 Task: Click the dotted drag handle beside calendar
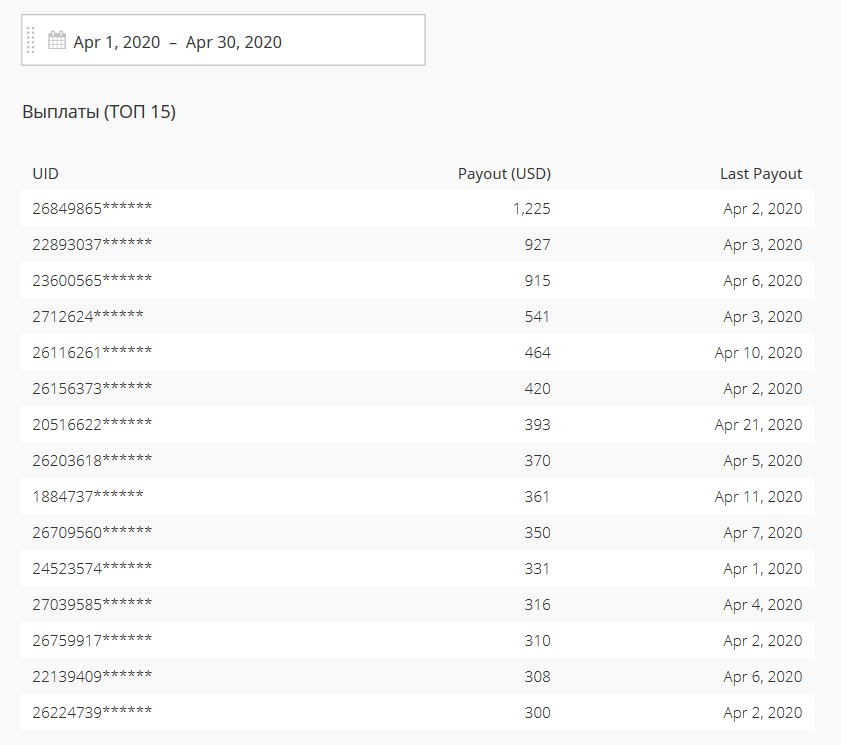tap(31, 41)
